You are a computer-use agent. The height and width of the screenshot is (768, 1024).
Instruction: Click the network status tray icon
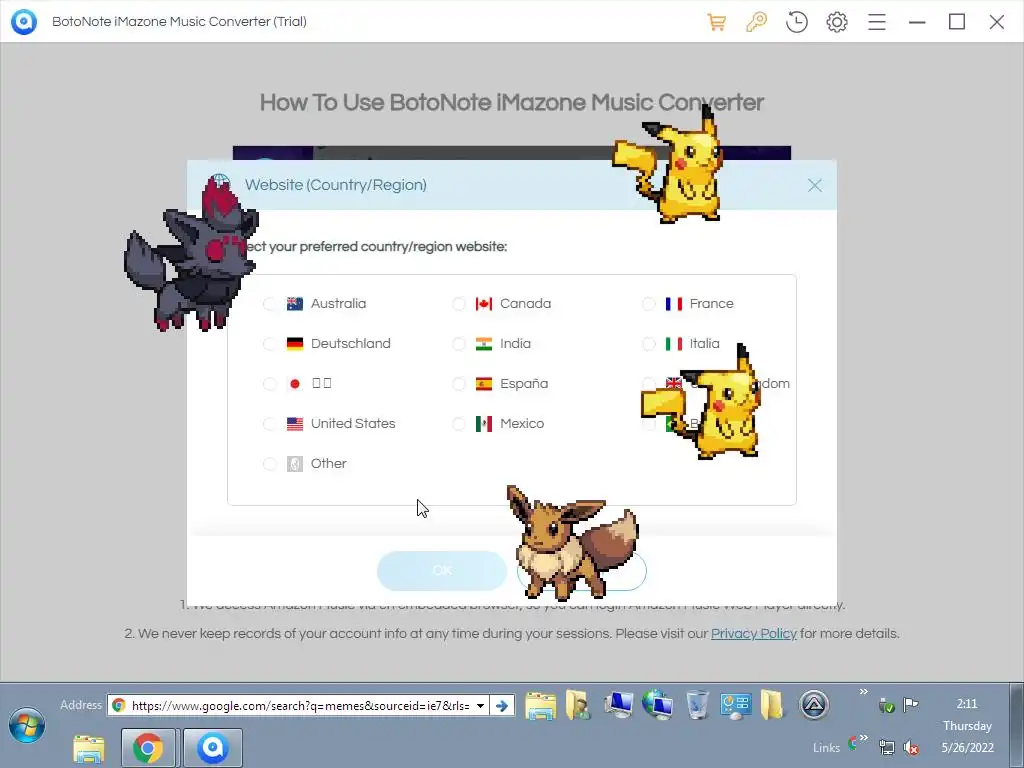(886, 747)
